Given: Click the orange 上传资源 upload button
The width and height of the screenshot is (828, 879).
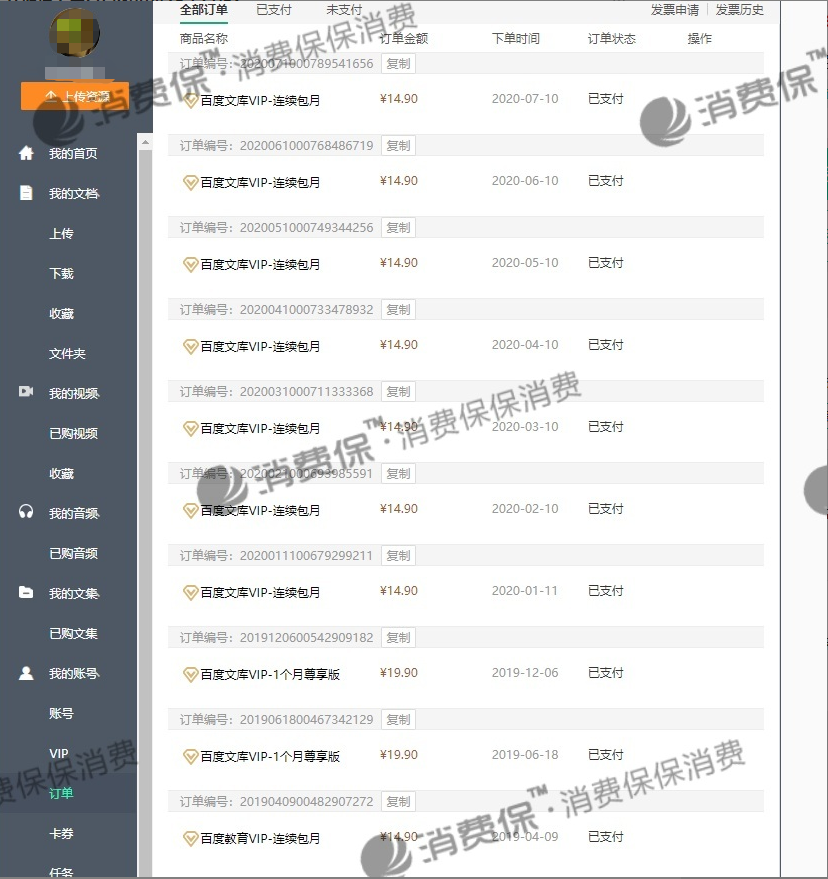Looking at the screenshot, I should tap(75, 96).
